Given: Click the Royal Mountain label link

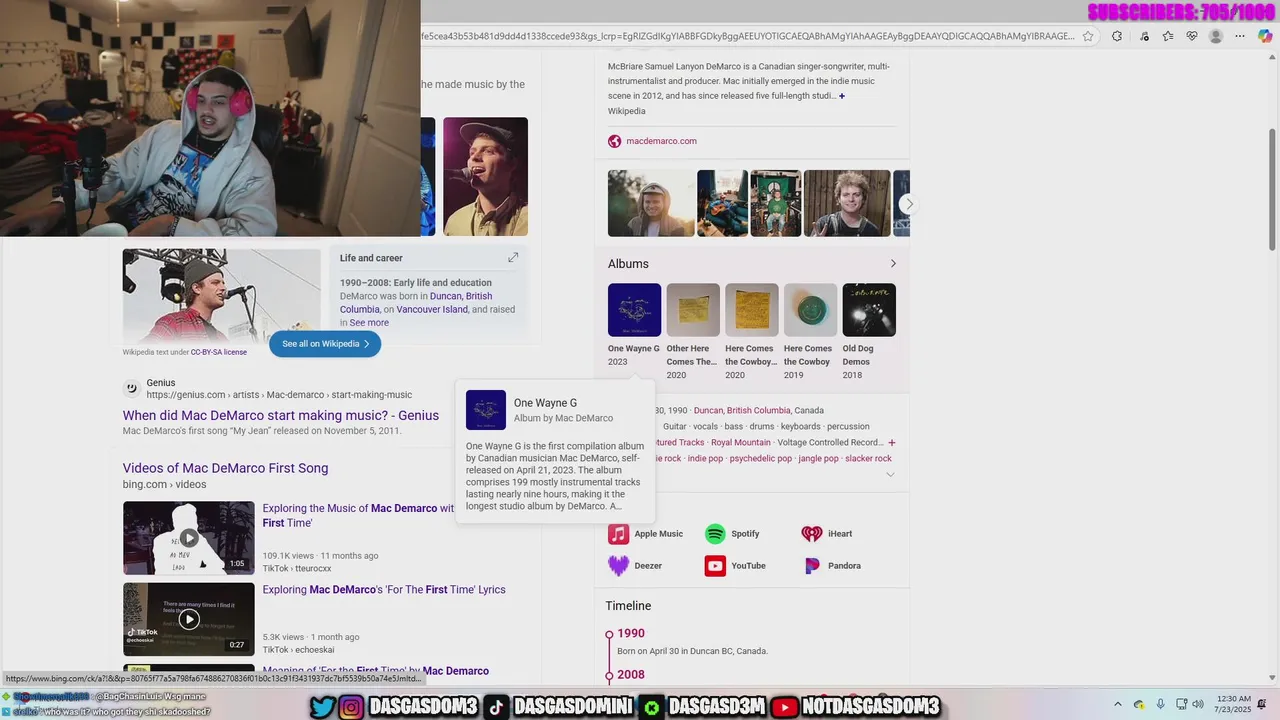Looking at the screenshot, I should click(x=741, y=442).
